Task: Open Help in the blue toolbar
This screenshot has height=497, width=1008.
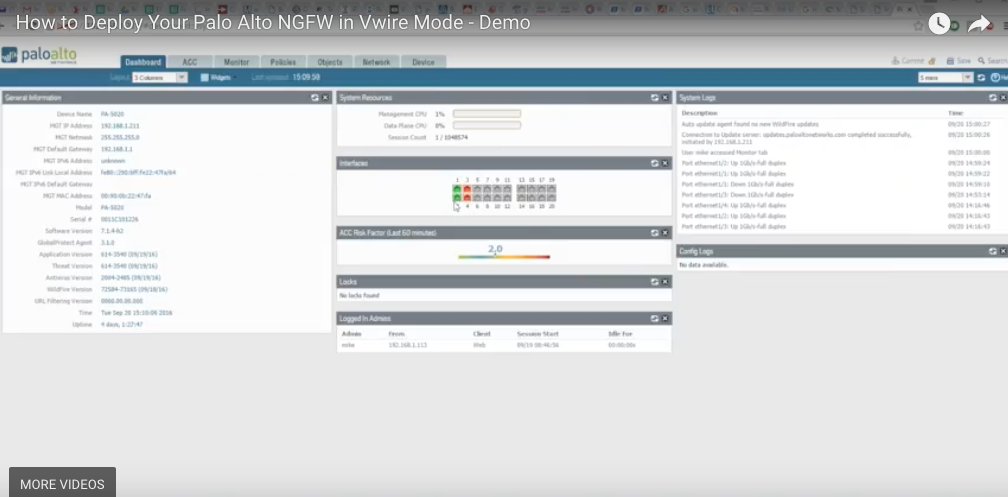Action: pyautogui.click(x=999, y=78)
